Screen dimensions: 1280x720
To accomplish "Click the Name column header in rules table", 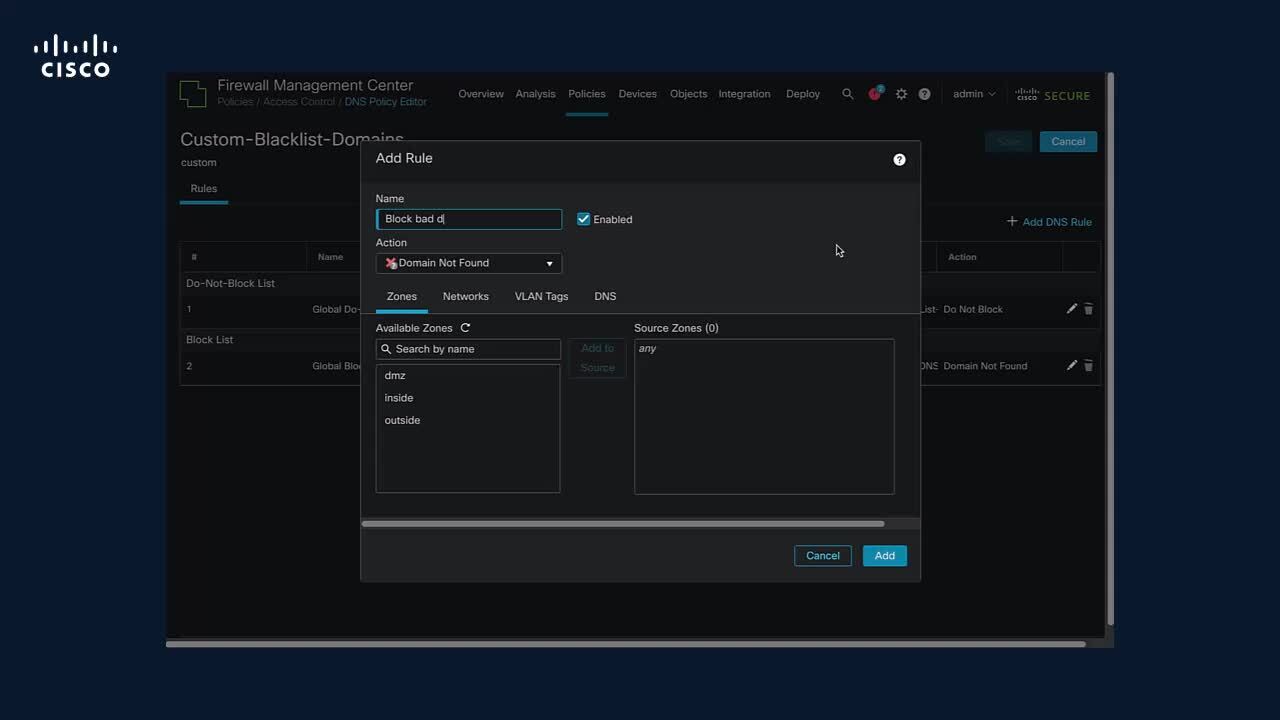I will 331,257.
